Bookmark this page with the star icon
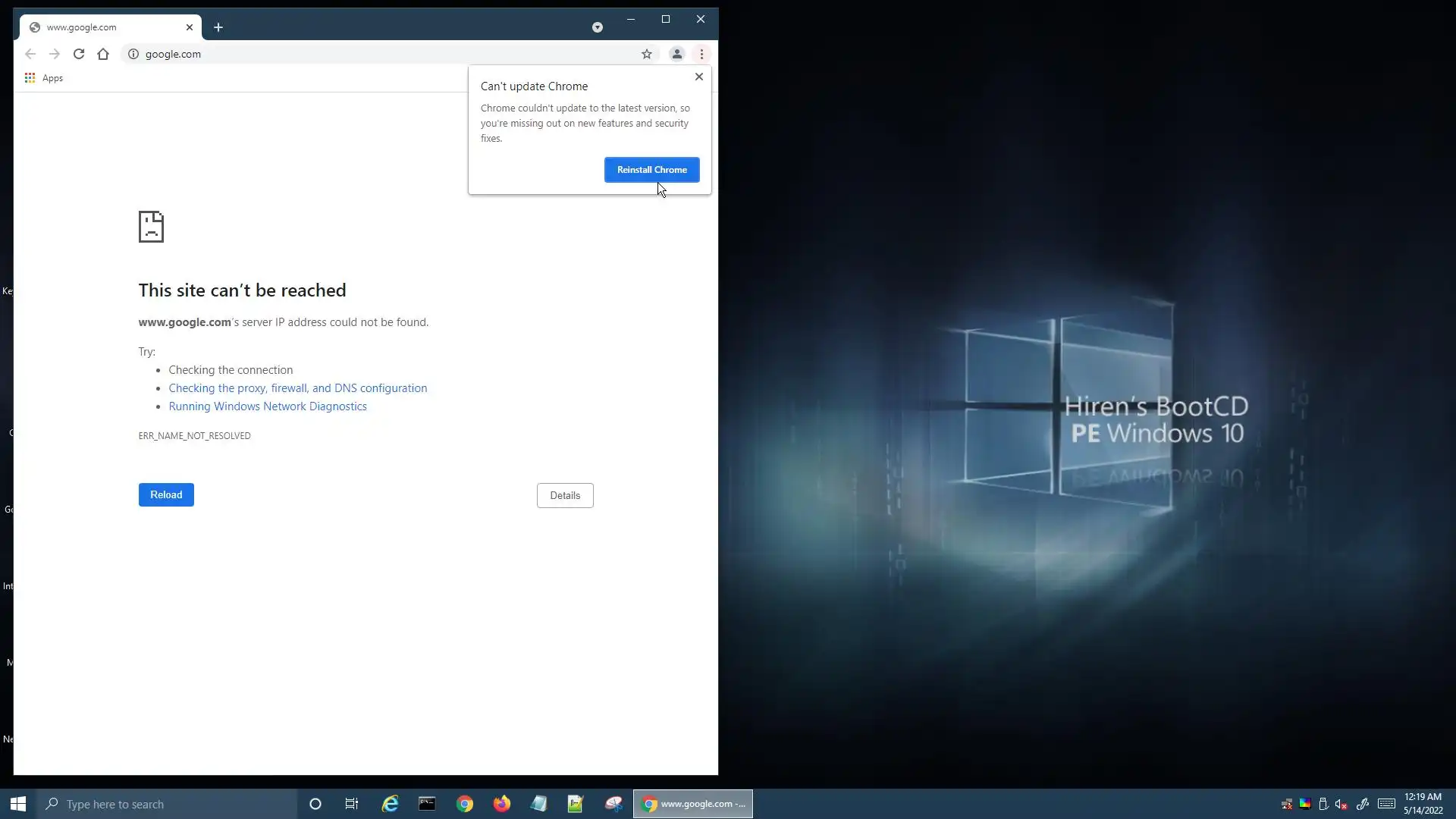1456x819 pixels. click(x=646, y=54)
